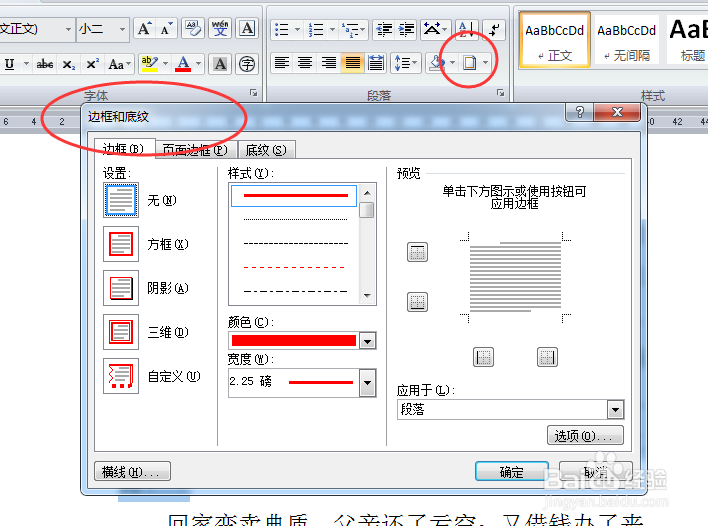Click the Shrink Font icon

click(166, 29)
